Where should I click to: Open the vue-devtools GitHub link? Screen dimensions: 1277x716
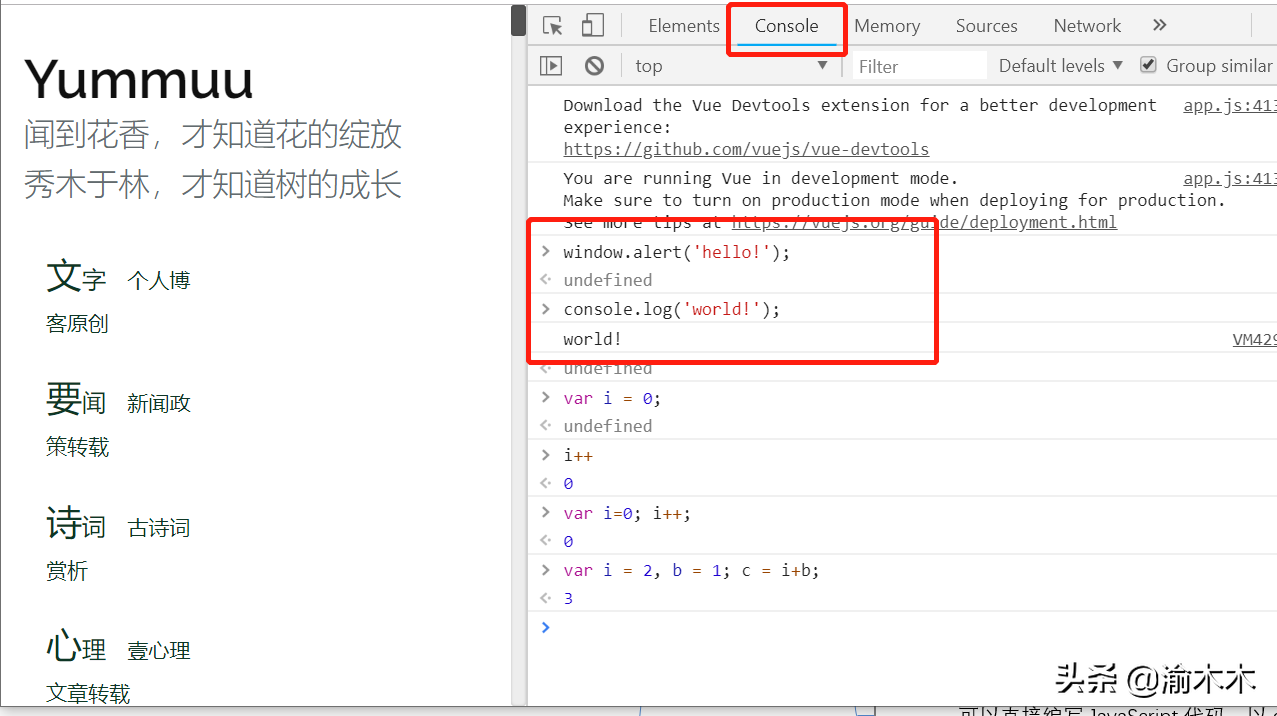coord(746,149)
